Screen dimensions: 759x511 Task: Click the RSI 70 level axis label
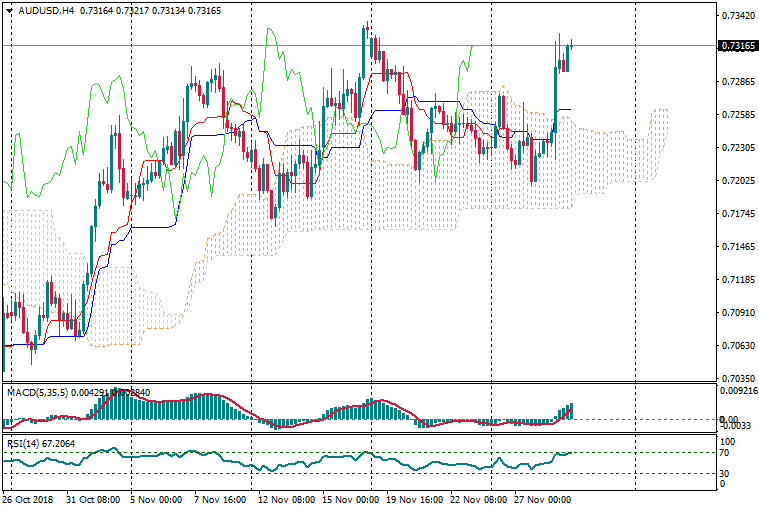[726, 453]
